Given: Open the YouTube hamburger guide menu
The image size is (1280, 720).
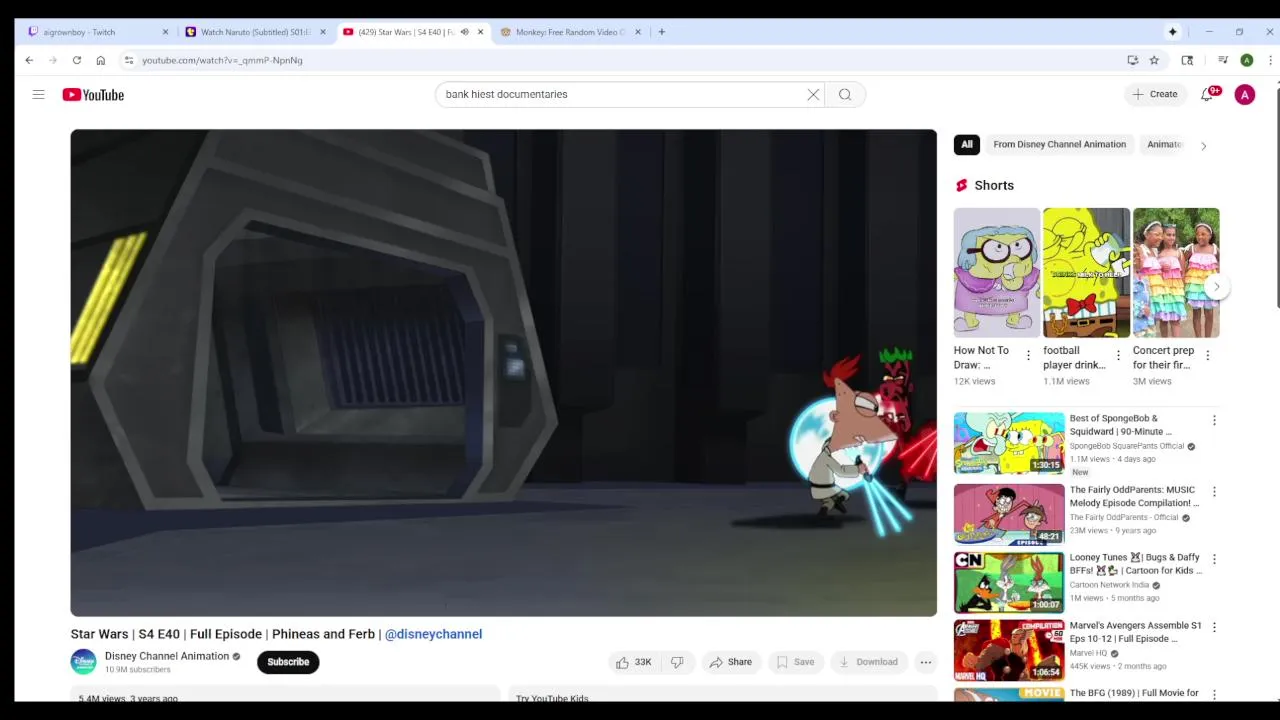Looking at the screenshot, I should [38, 95].
